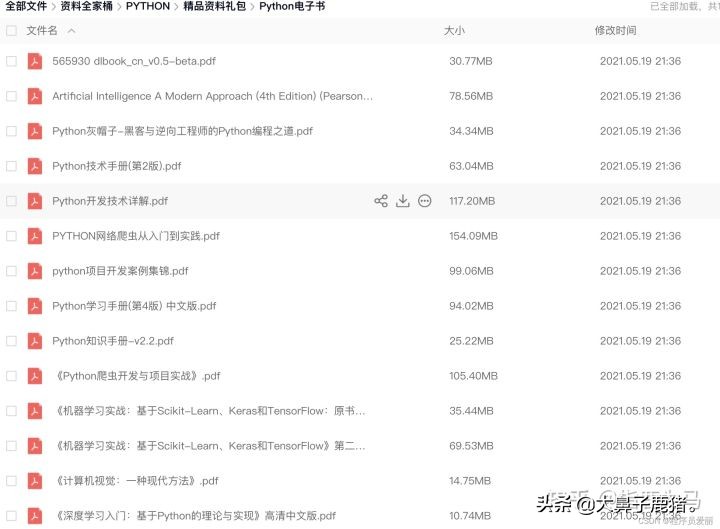The height and width of the screenshot is (529, 720).
Task: Navigate to 精品资料礼包 breadcrumb folder
Action: pyautogui.click(x=214, y=6)
